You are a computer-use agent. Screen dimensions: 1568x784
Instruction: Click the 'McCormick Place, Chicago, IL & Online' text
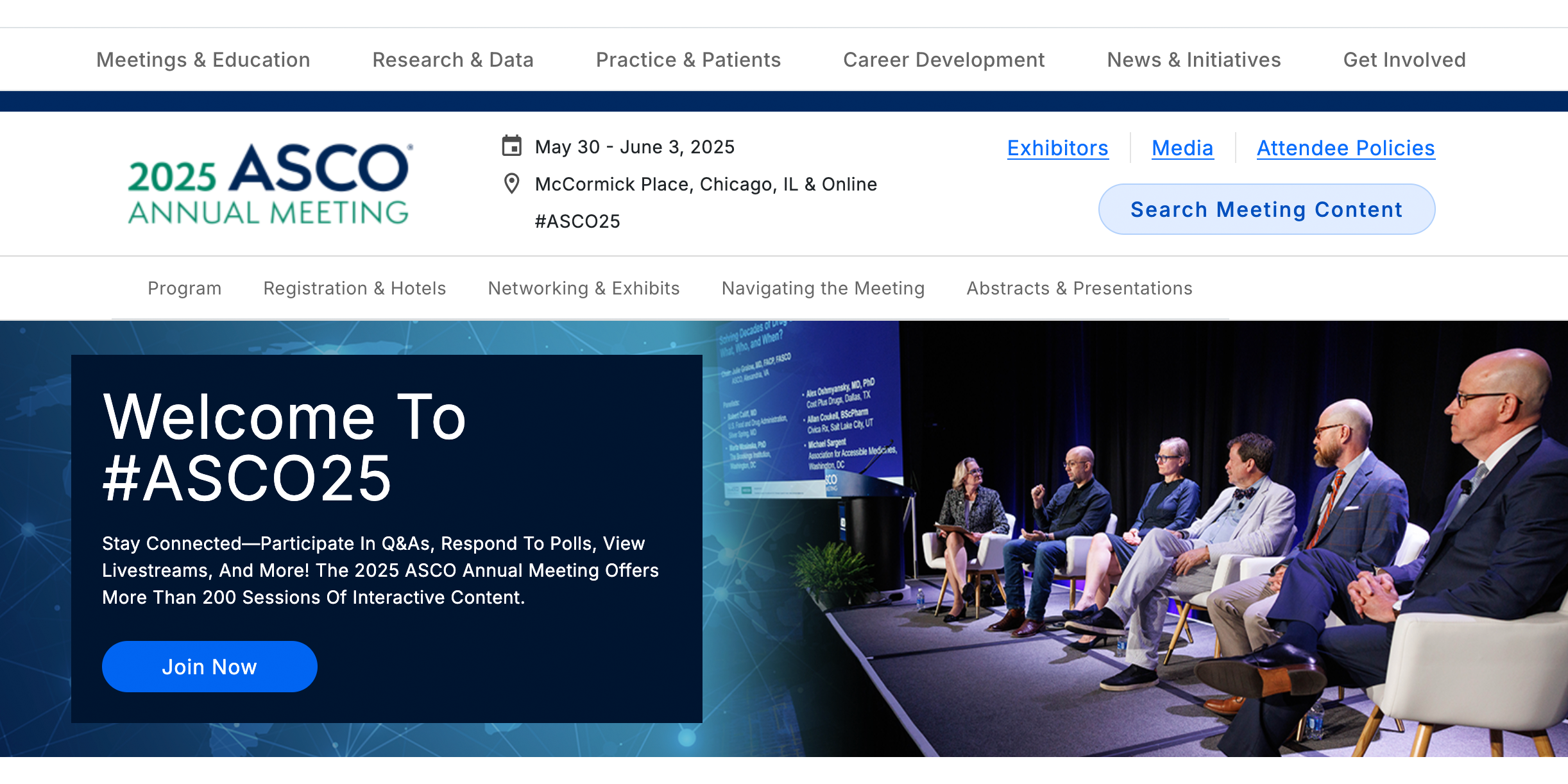(706, 184)
